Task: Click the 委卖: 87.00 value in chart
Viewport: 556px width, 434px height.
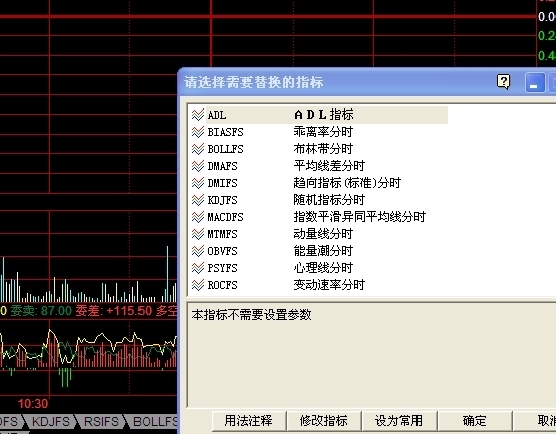Action: pos(41,311)
